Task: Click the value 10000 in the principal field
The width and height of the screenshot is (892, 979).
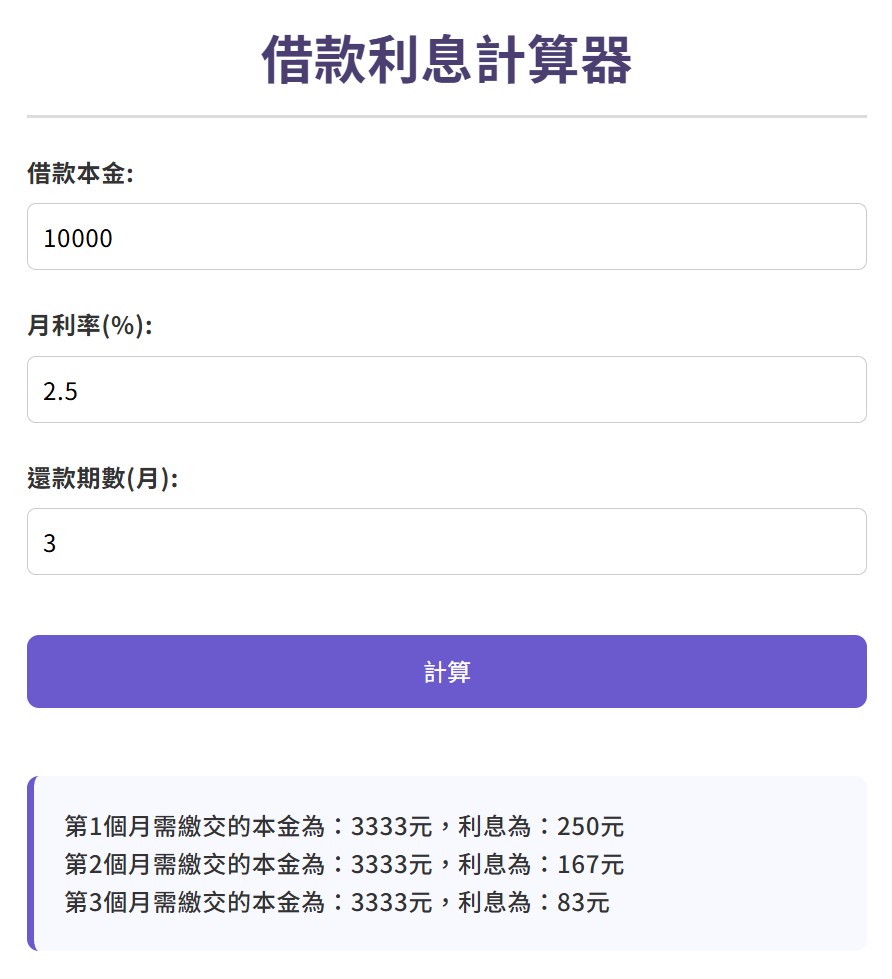Action: (x=80, y=238)
